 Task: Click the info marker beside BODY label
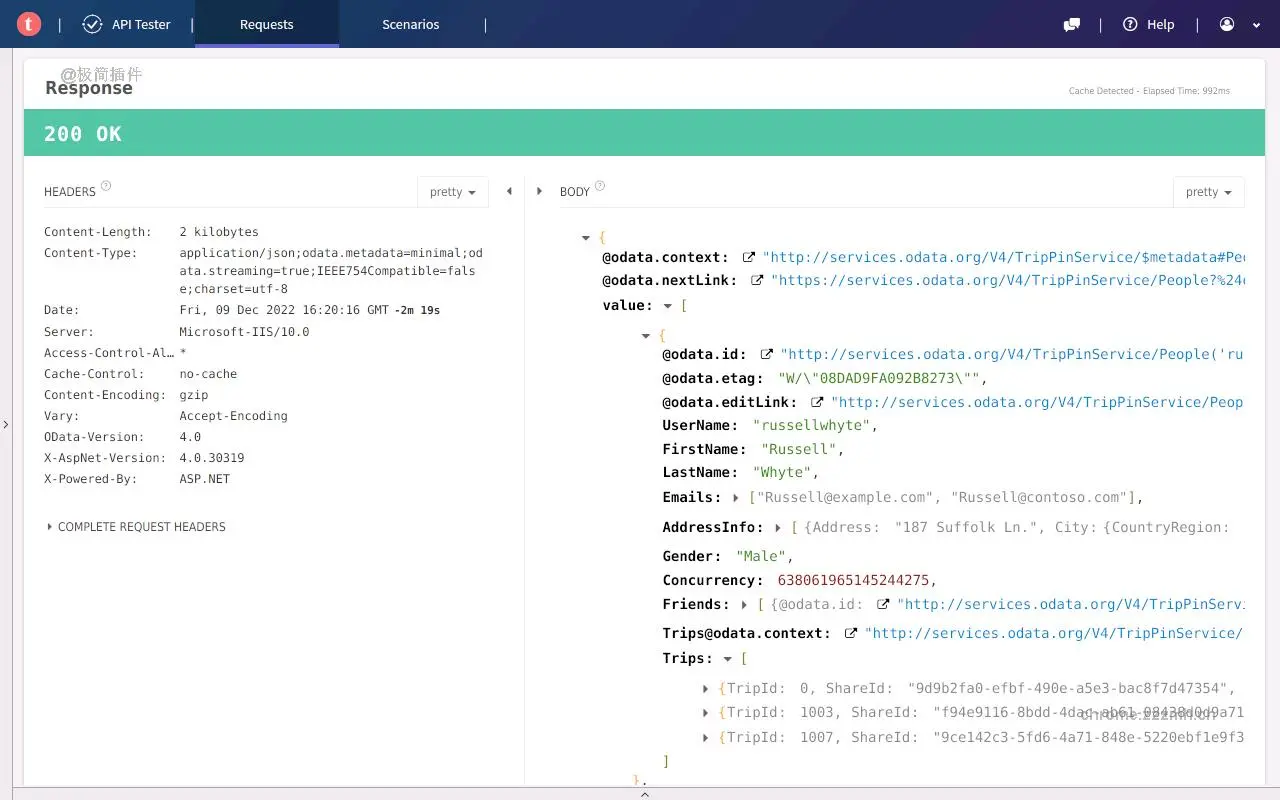coord(599,185)
